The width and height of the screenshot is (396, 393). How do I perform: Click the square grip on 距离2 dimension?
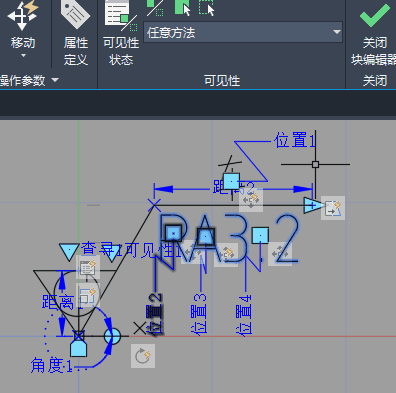231,181
